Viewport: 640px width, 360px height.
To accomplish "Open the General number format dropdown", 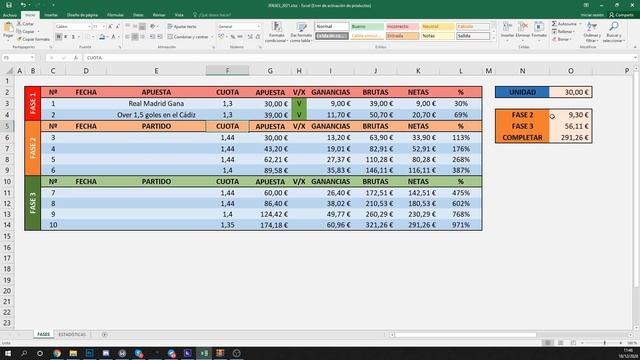I will 258,27.
